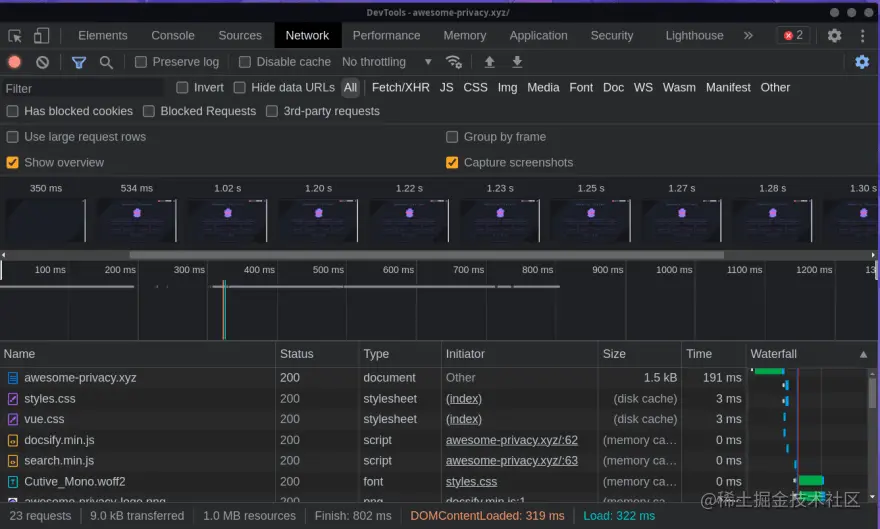Open the Sources tab

tap(240, 35)
